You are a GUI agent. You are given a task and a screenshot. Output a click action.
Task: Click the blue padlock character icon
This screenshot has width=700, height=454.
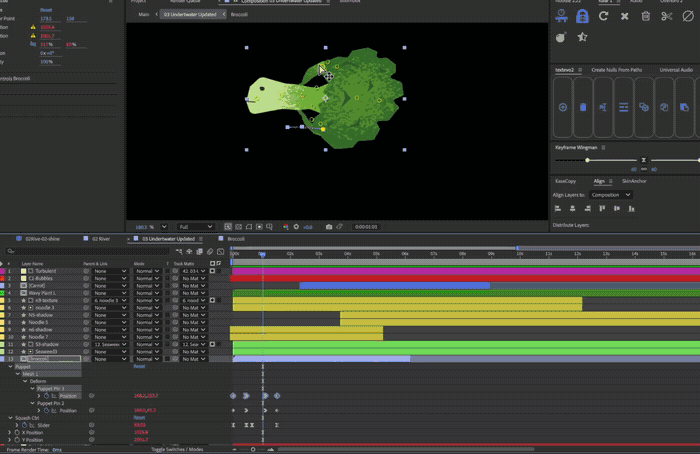click(x=582, y=17)
